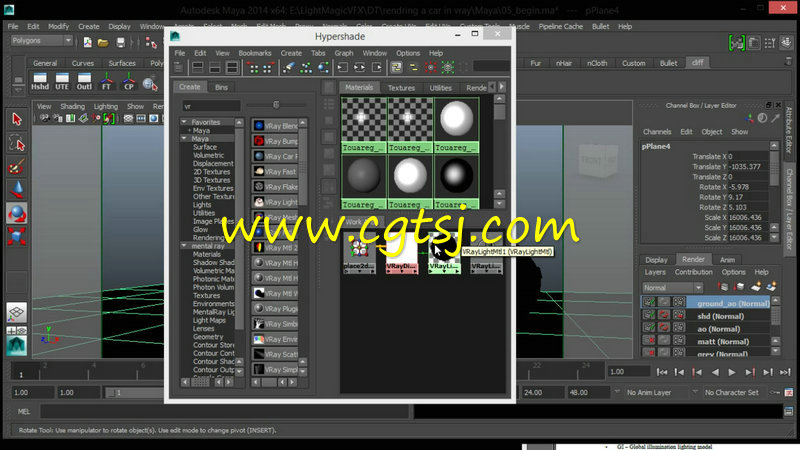Pick the Move tool in the toolbox
This screenshot has height=450, width=800.
[x=17, y=190]
